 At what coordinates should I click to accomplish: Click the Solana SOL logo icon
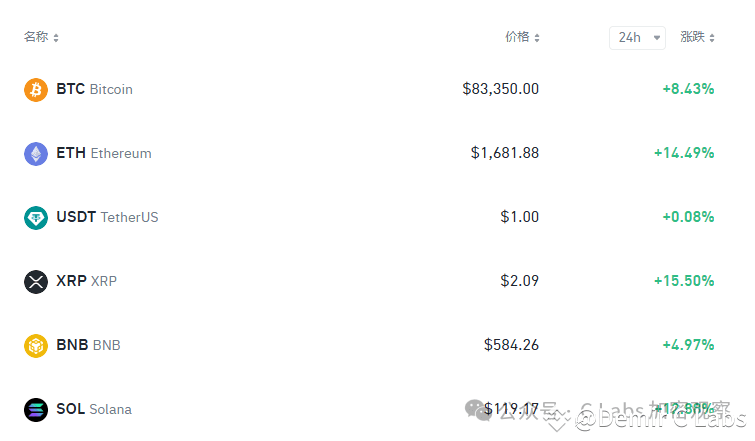click(x=36, y=410)
